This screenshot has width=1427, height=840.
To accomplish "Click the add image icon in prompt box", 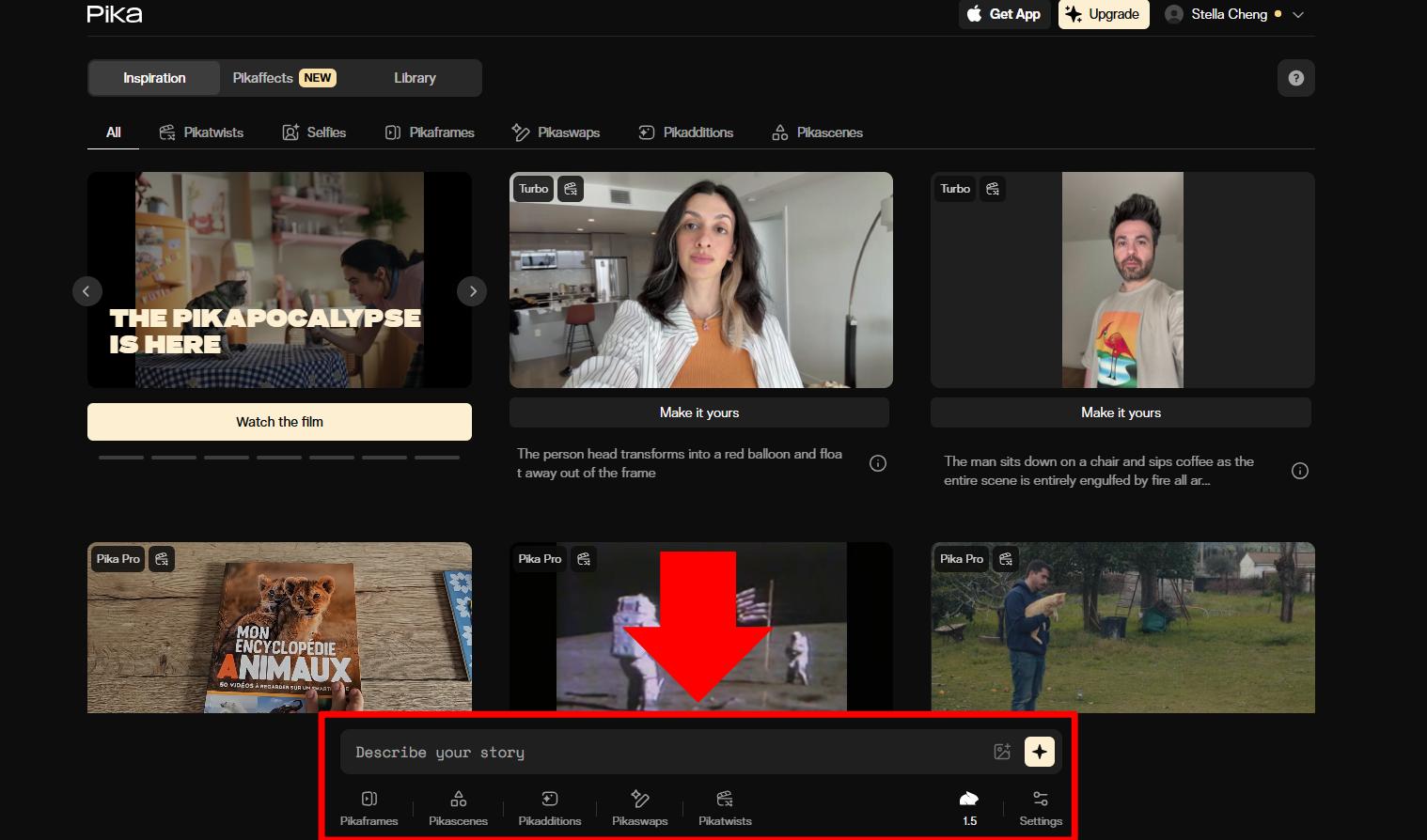I will [1002, 752].
